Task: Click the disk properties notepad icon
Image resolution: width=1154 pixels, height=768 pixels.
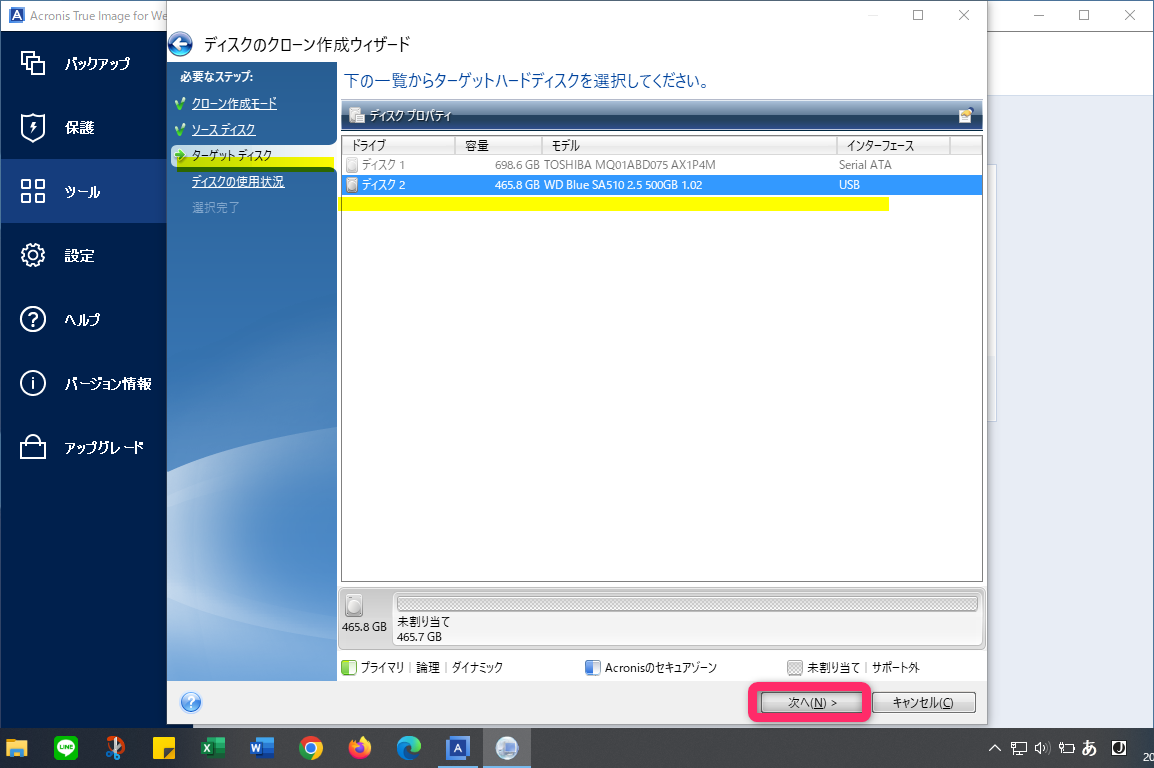Action: [x=966, y=115]
